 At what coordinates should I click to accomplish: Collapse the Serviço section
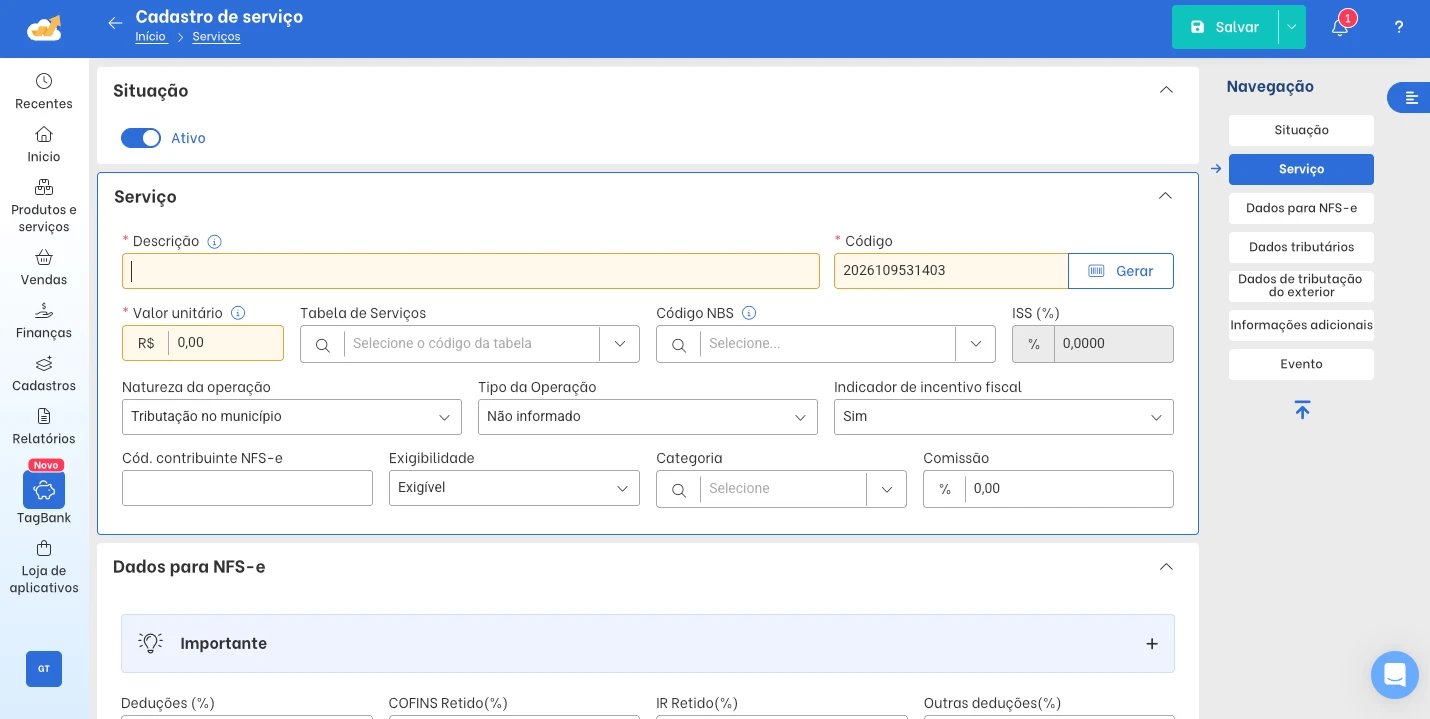tap(1166, 196)
